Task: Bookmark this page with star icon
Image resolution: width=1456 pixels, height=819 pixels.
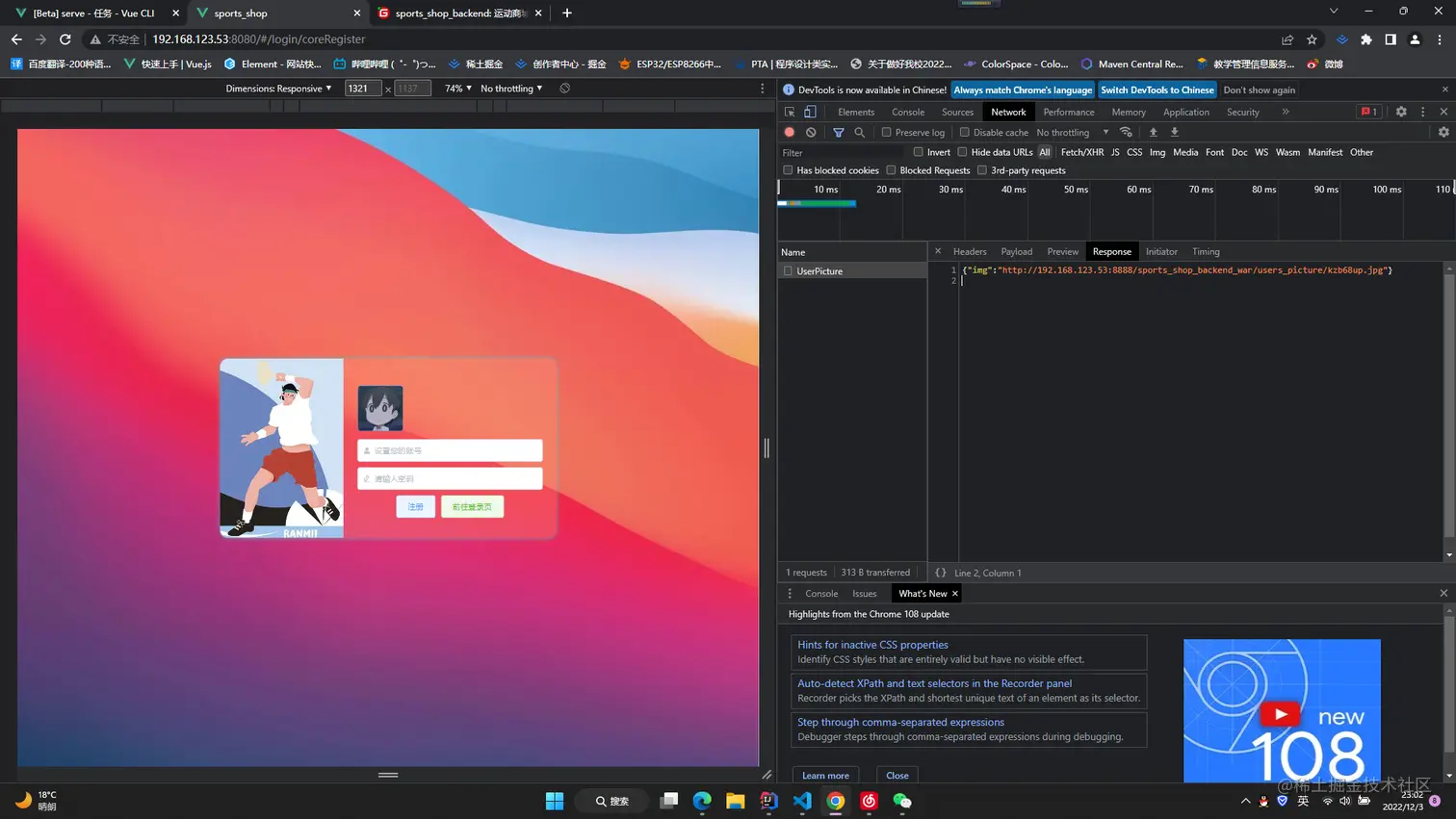Action: (1312, 39)
